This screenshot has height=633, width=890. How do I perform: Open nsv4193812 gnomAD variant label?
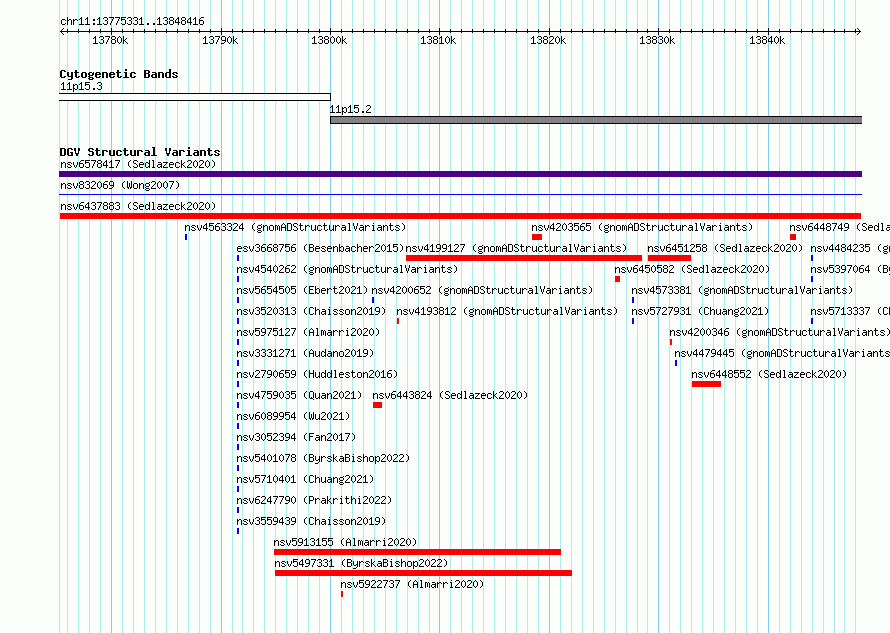click(x=507, y=311)
